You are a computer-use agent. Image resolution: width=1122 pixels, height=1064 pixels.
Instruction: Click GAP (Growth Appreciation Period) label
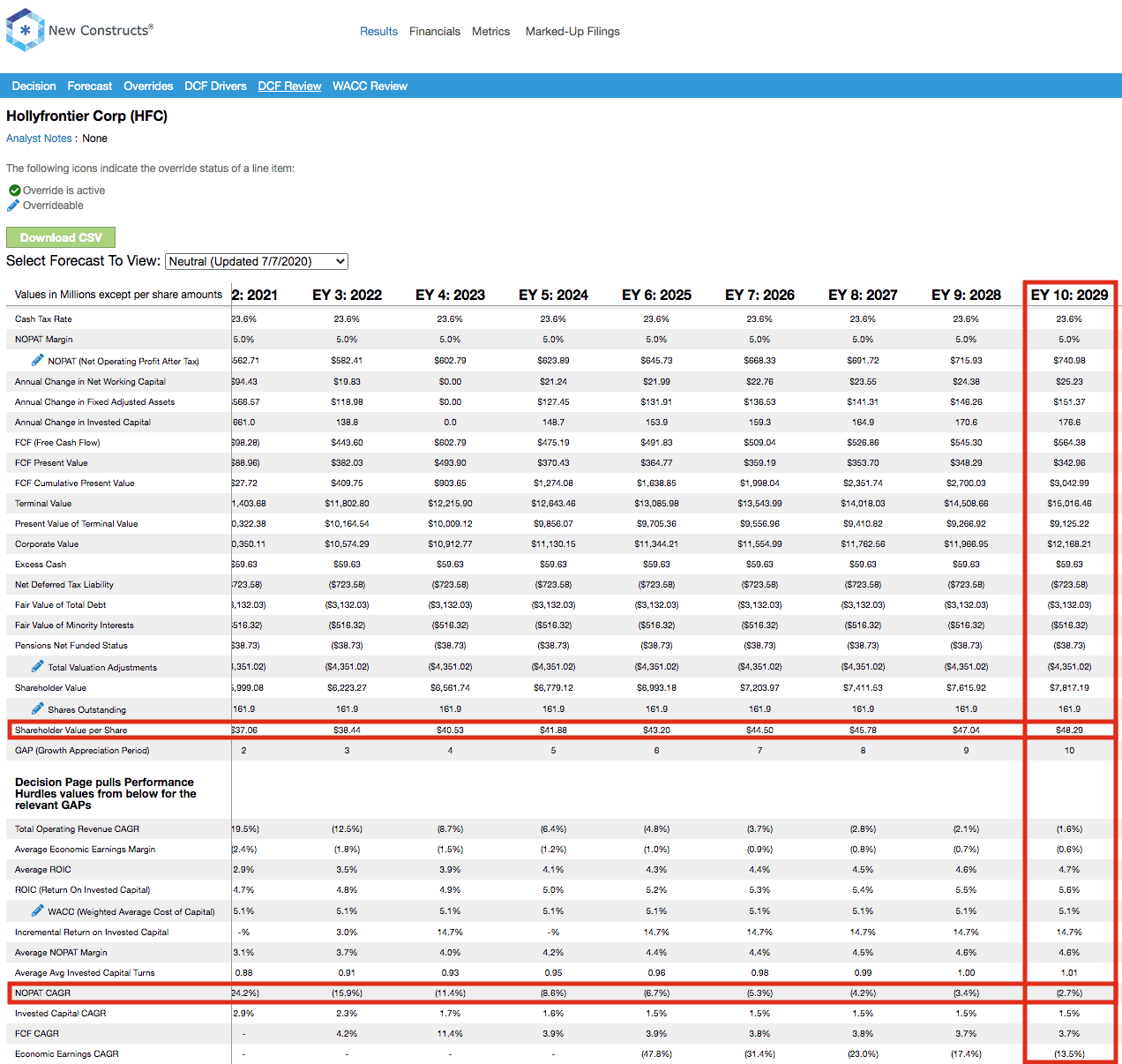click(x=82, y=751)
